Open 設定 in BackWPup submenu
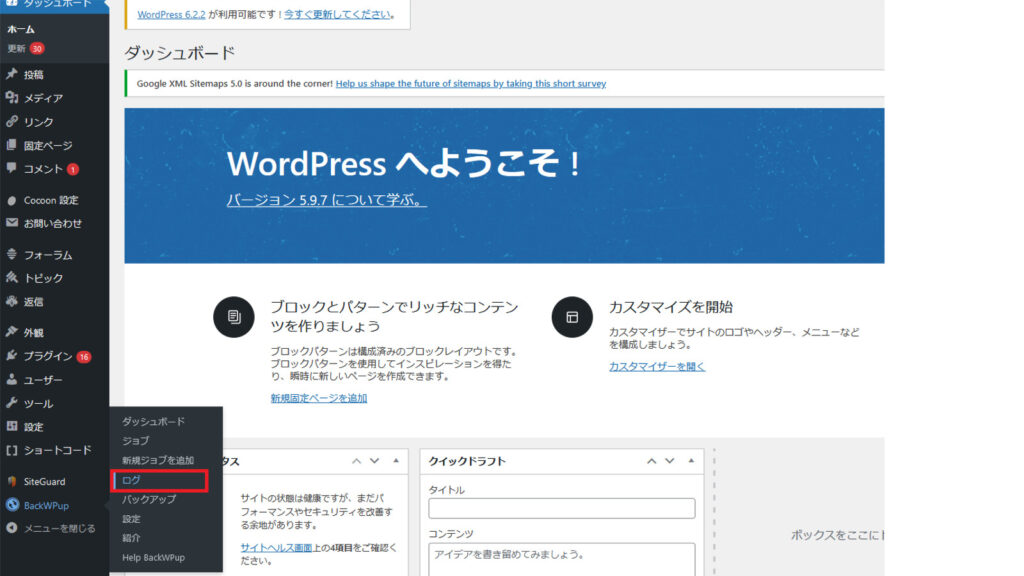Viewport: 1024px width, 576px height. coord(131,519)
